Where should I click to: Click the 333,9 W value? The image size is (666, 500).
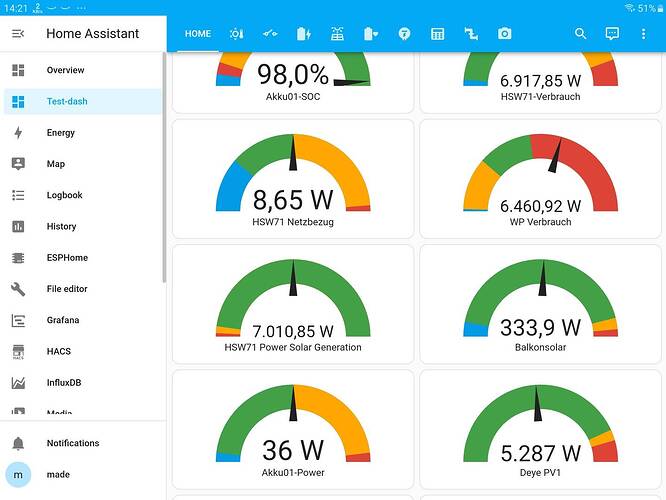[x=540, y=327]
